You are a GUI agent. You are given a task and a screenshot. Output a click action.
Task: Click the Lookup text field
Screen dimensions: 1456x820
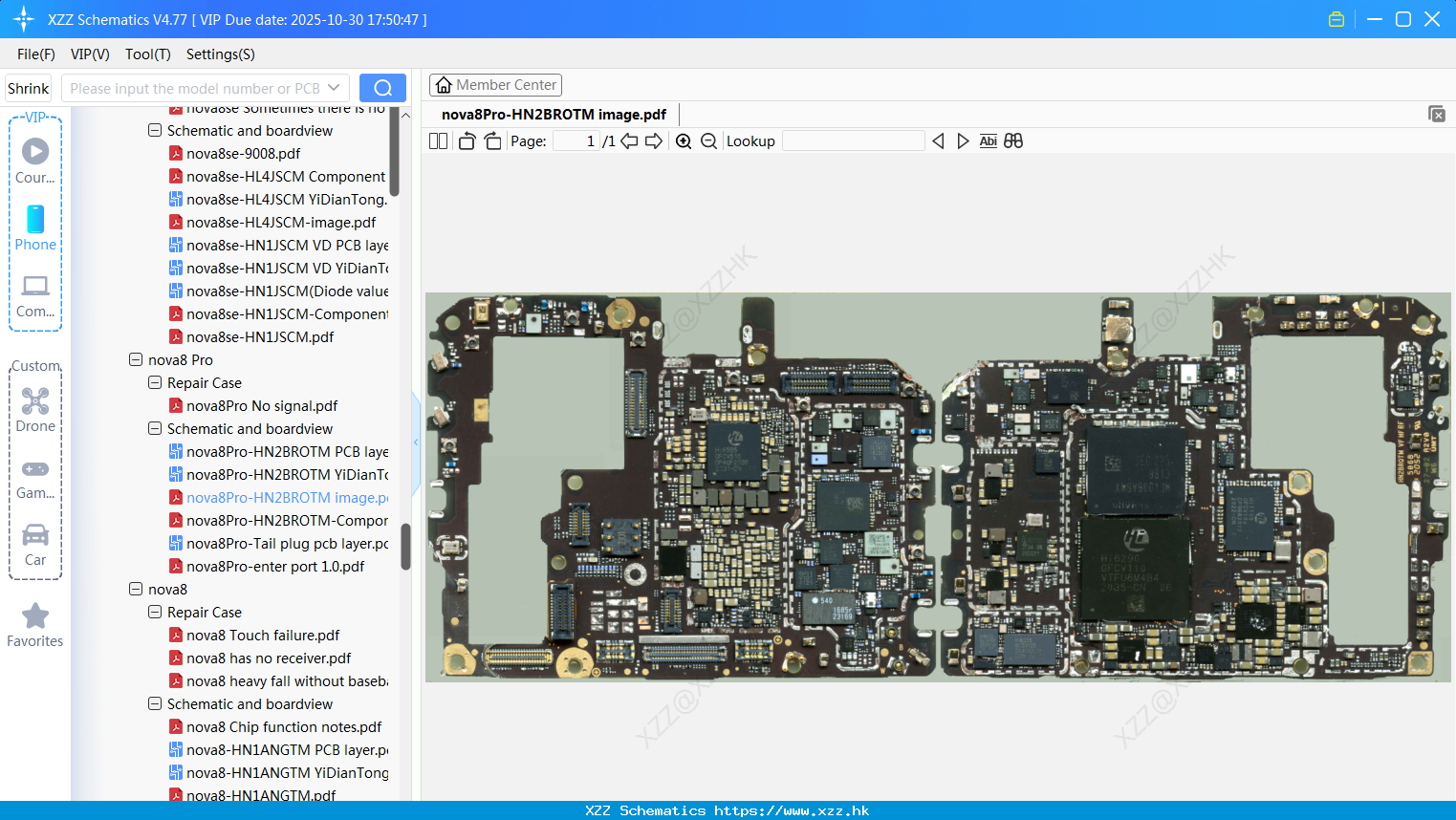click(854, 141)
